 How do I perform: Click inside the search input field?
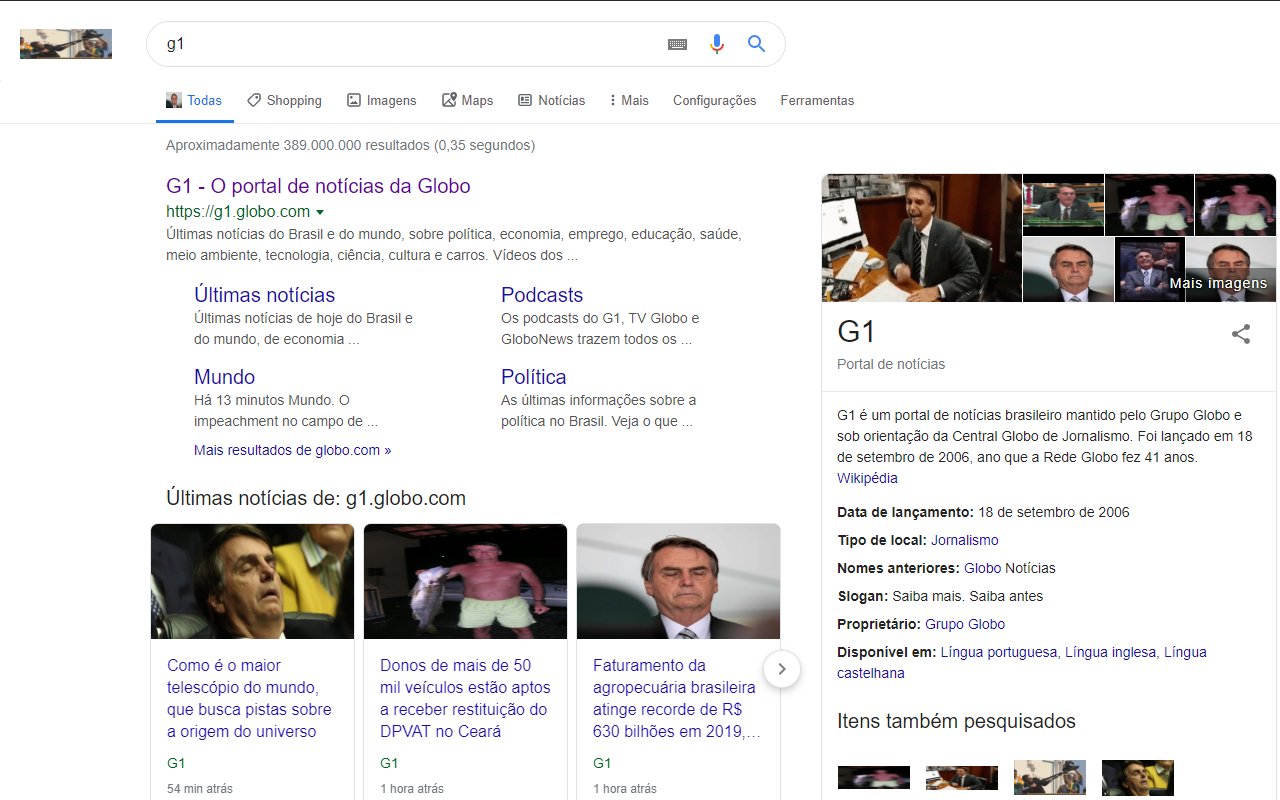(400, 43)
